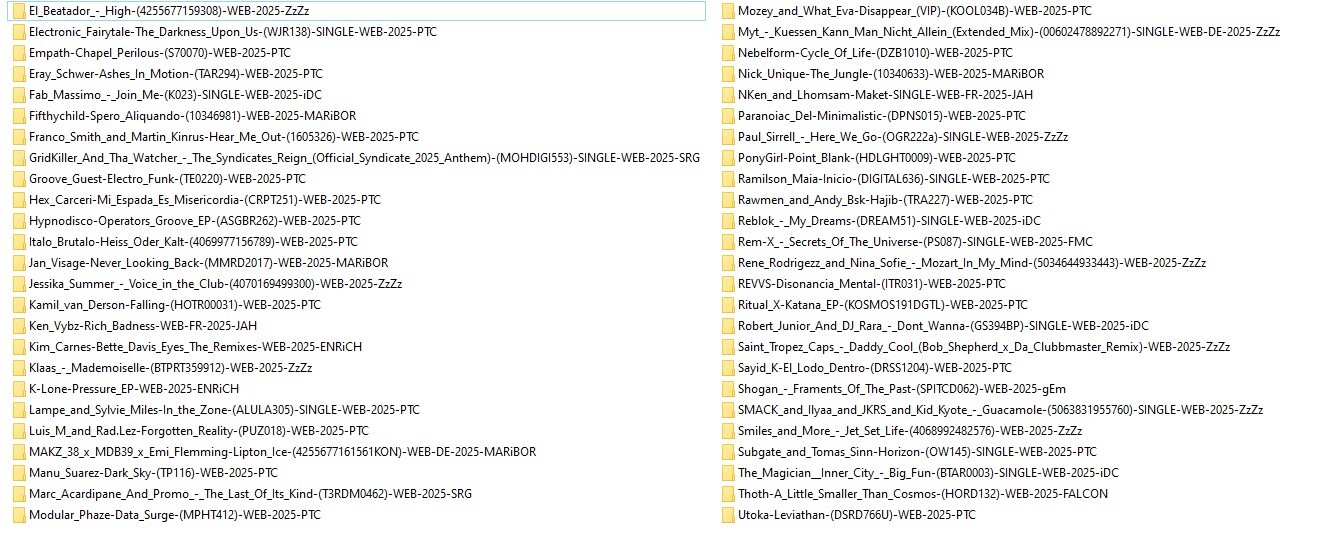Select the Sayid_K-El_Lodo_Dentro folder name
The width and height of the screenshot is (1329, 541).
point(875,368)
